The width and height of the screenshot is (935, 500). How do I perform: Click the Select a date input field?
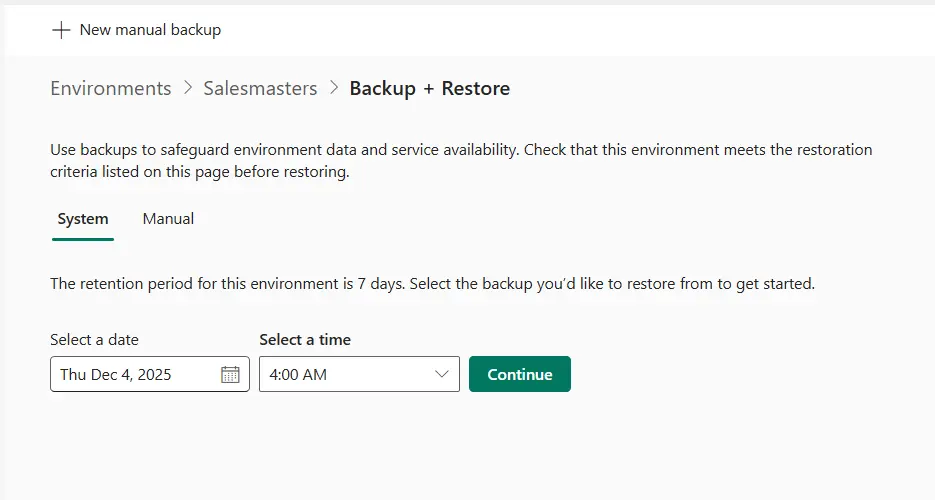coord(150,374)
